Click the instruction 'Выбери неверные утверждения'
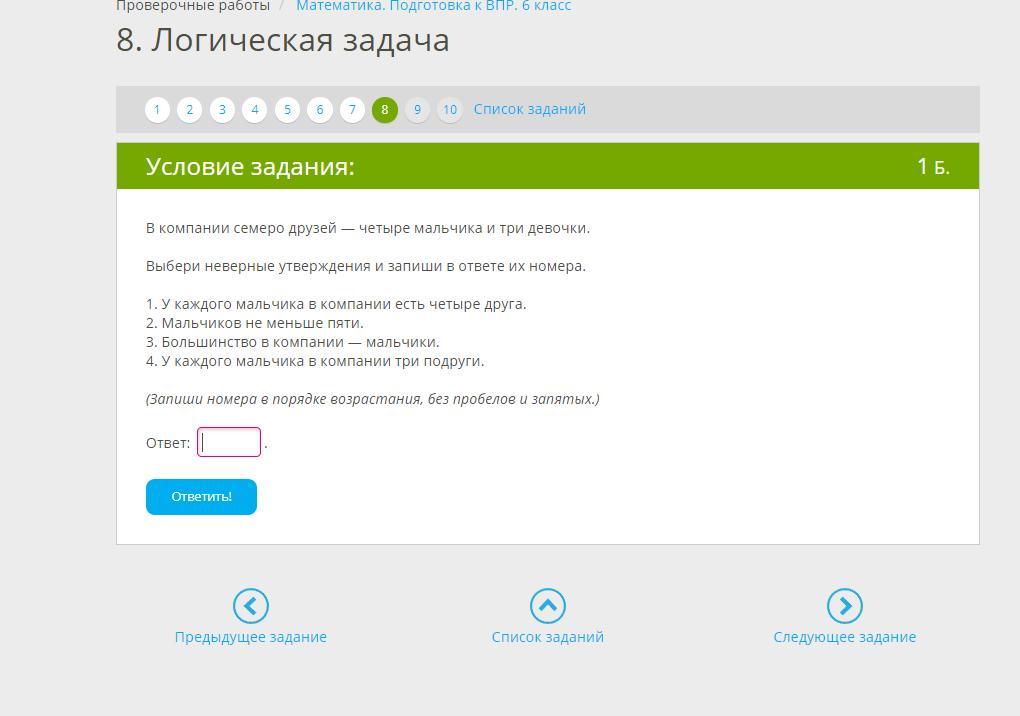This screenshot has width=1020, height=716. [x=258, y=266]
